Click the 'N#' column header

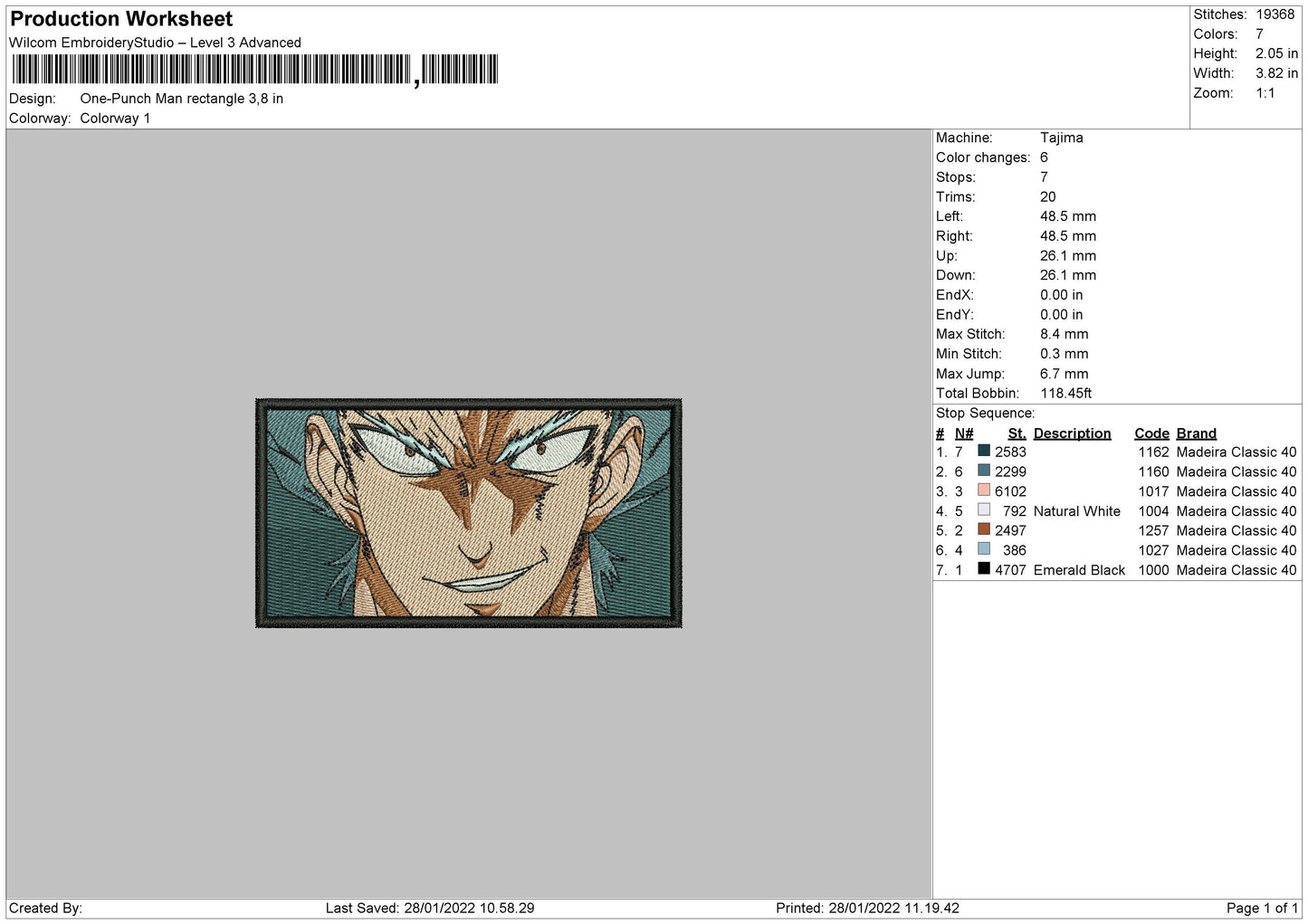pos(964,433)
